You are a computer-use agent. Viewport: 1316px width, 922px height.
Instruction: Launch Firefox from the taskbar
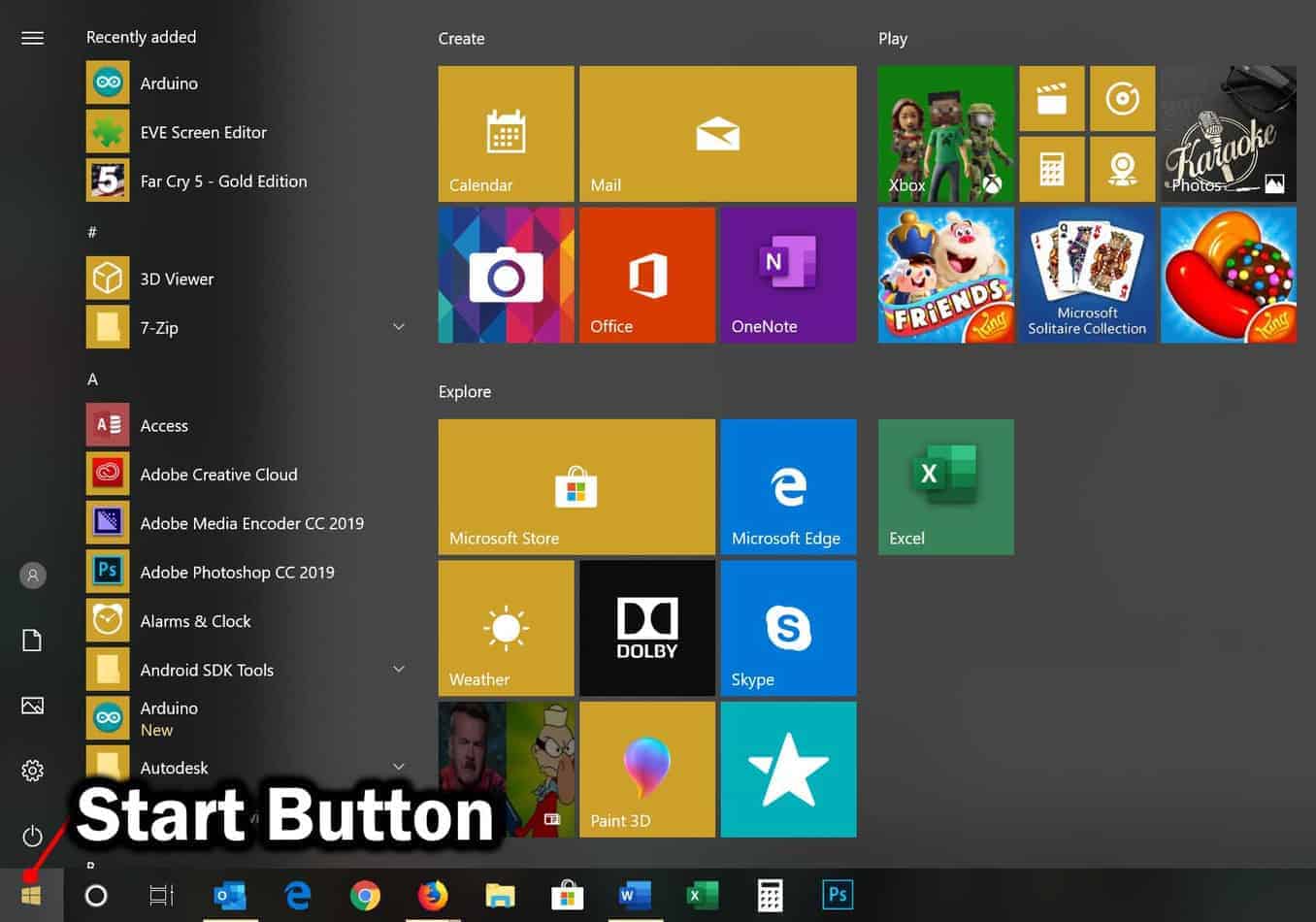[x=433, y=895]
